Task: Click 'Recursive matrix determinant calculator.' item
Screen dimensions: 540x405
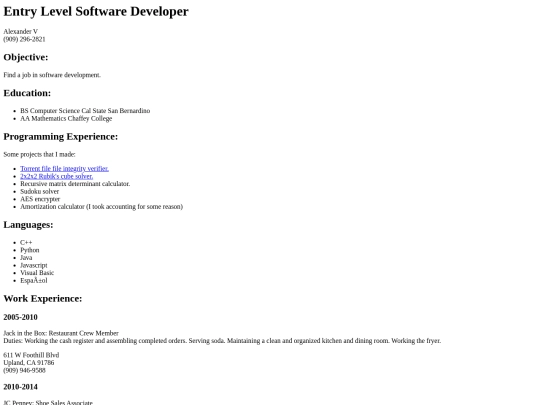Action: [75, 184]
